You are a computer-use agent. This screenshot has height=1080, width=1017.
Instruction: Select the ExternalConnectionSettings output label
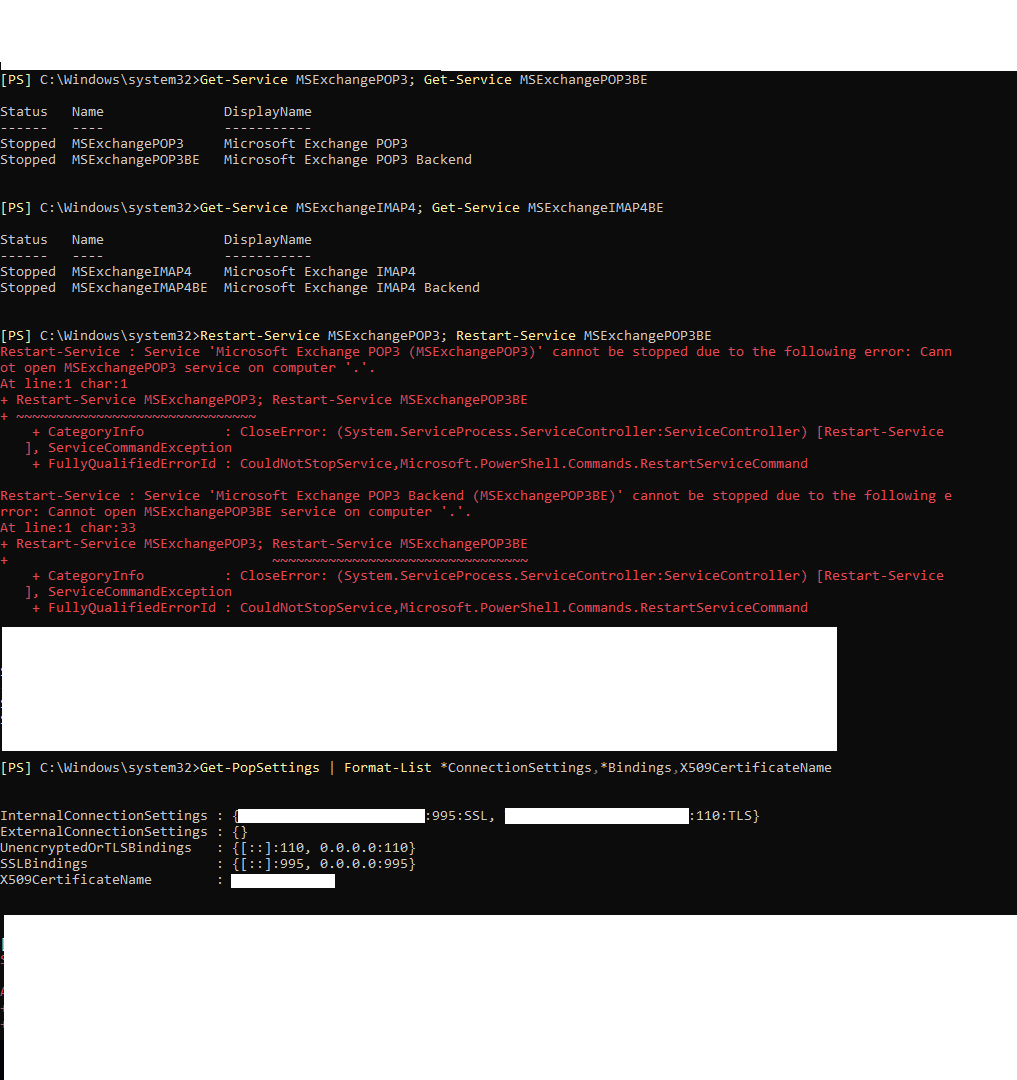pos(103,832)
